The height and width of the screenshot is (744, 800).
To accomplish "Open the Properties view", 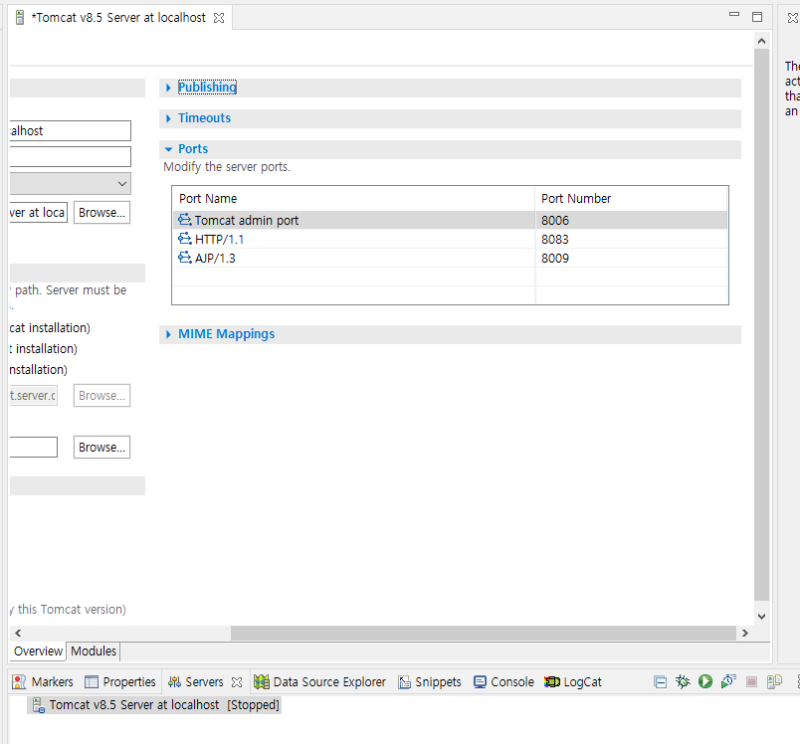I will pos(120,682).
